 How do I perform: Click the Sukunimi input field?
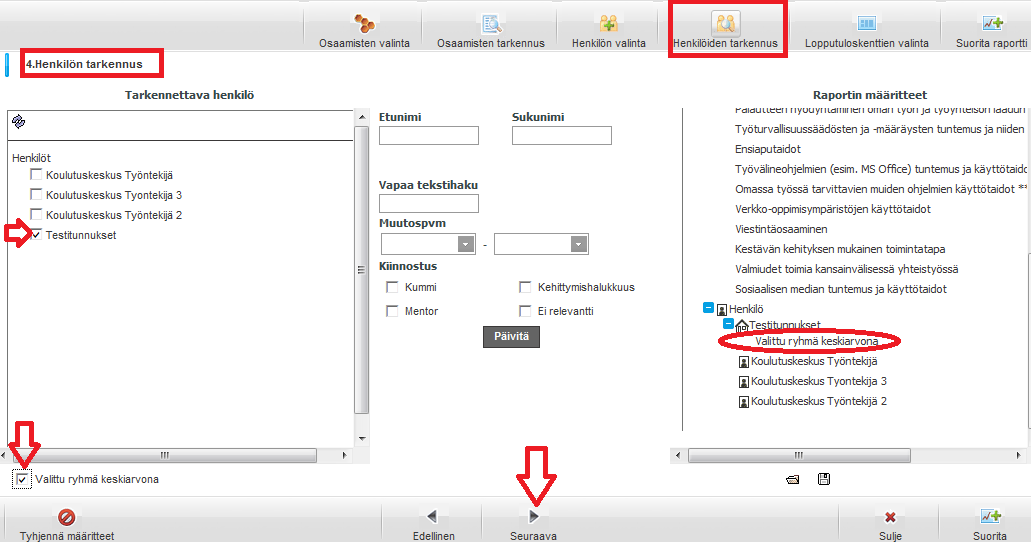(562, 136)
